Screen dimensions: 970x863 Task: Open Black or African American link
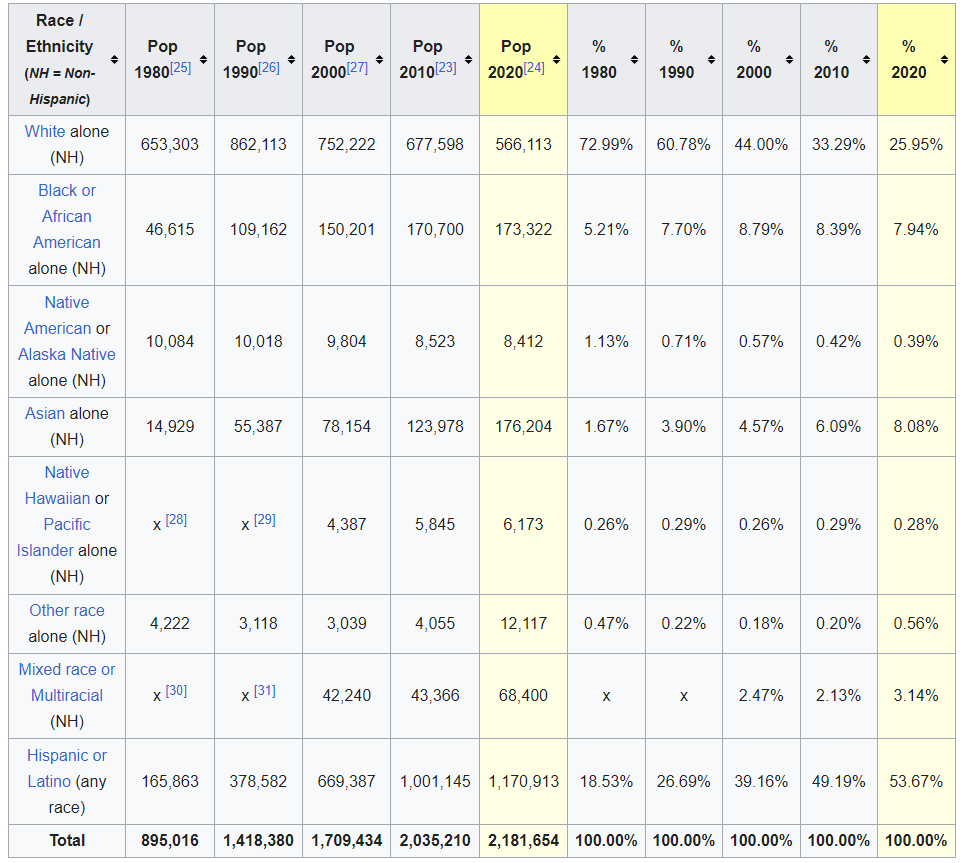[x=67, y=217]
